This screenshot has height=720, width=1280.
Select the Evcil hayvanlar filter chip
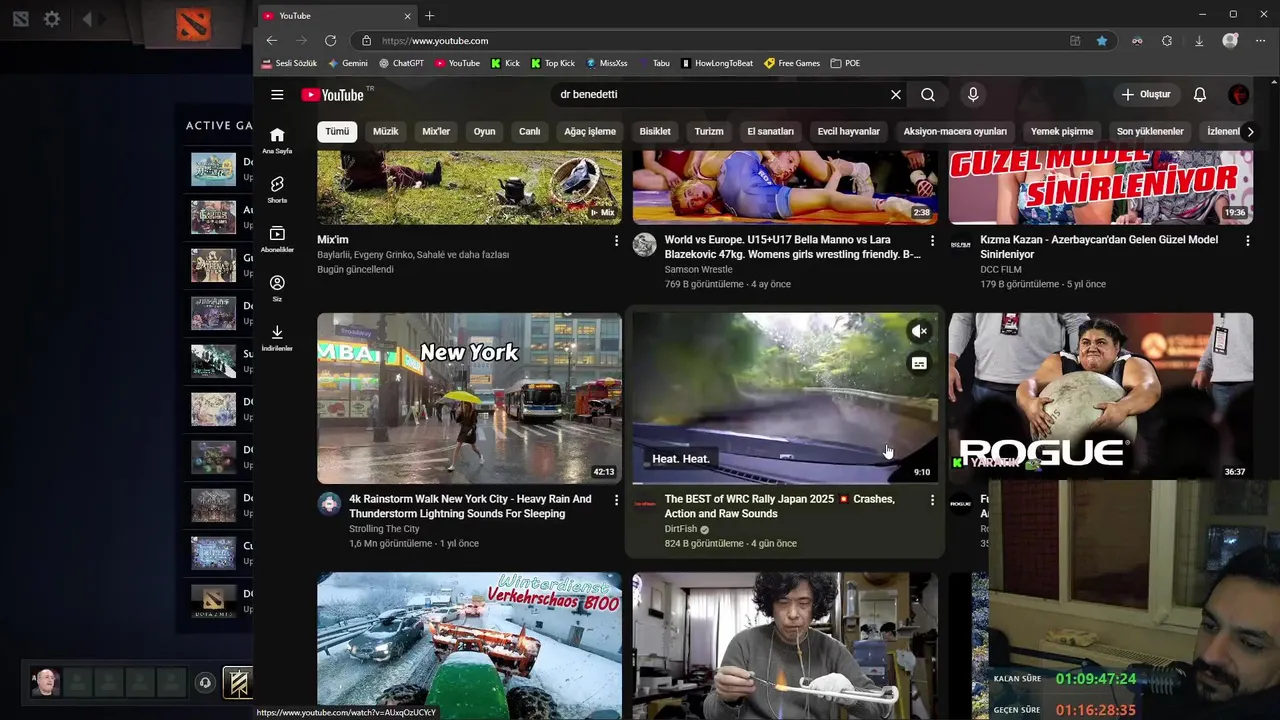coord(849,132)
